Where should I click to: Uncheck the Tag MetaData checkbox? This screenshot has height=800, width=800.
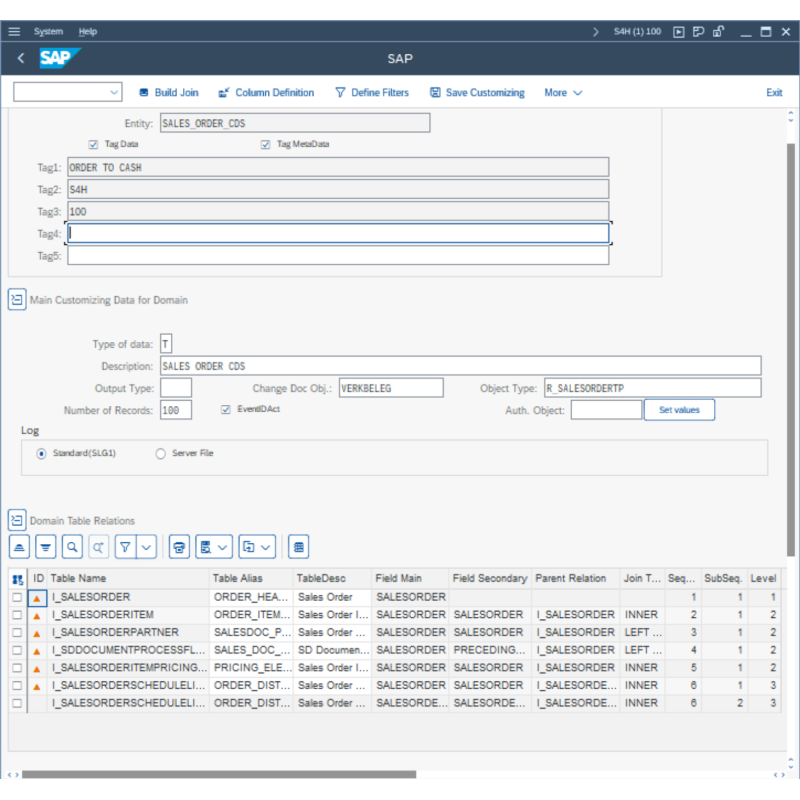pyautogui.click(x=266, y=144)
